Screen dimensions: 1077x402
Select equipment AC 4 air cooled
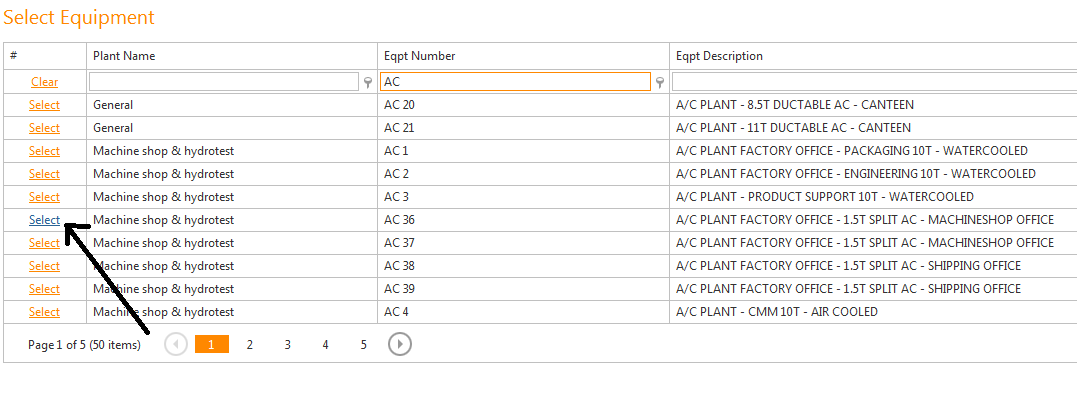tap(44, 312)
